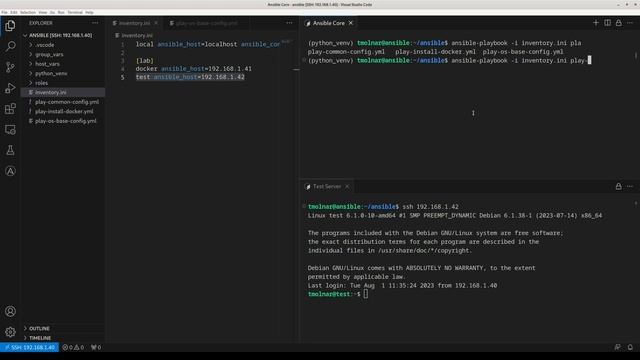The width and height of the screenshot is (640, 360).
Task: Open the Search view in activity bar
Action: tap(10, 46)
